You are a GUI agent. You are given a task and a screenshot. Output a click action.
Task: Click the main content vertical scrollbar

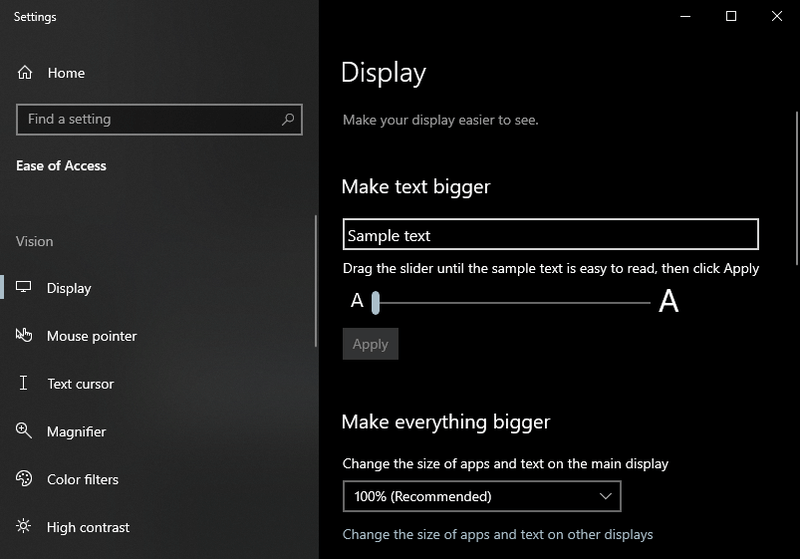point(797,188)
